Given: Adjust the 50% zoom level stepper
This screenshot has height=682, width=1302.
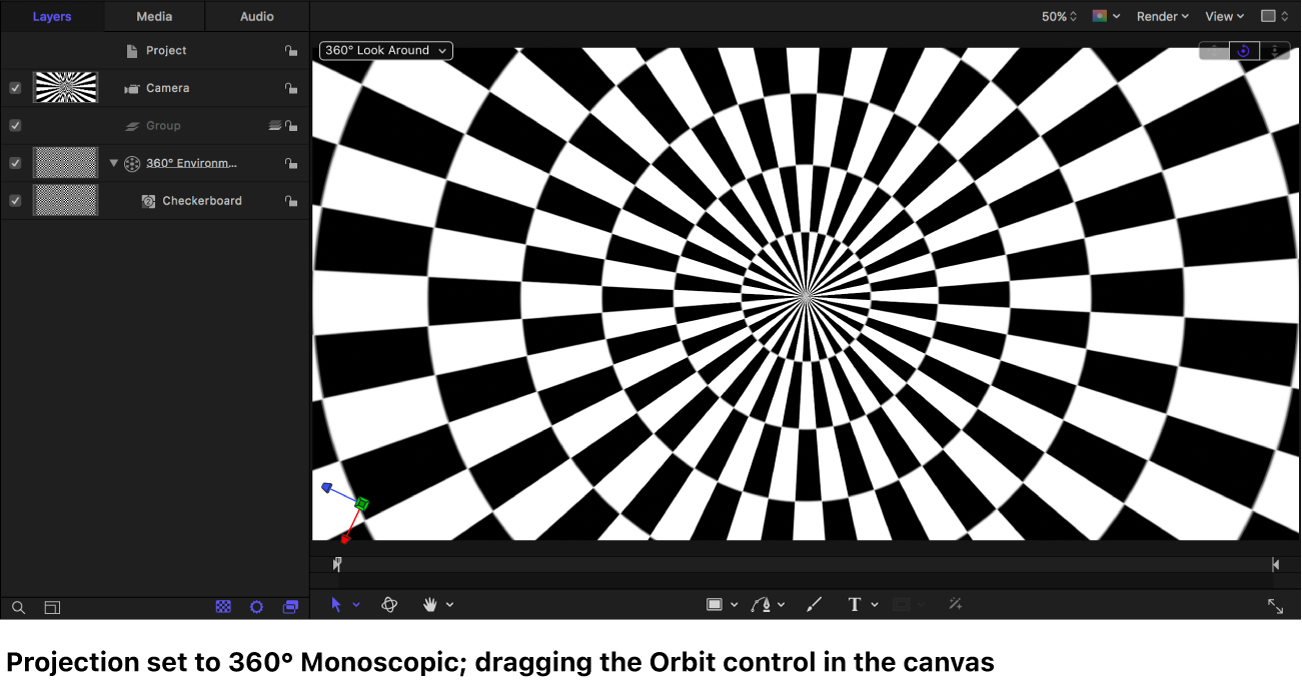Looking at the screenshot, I should (1072, 16).
